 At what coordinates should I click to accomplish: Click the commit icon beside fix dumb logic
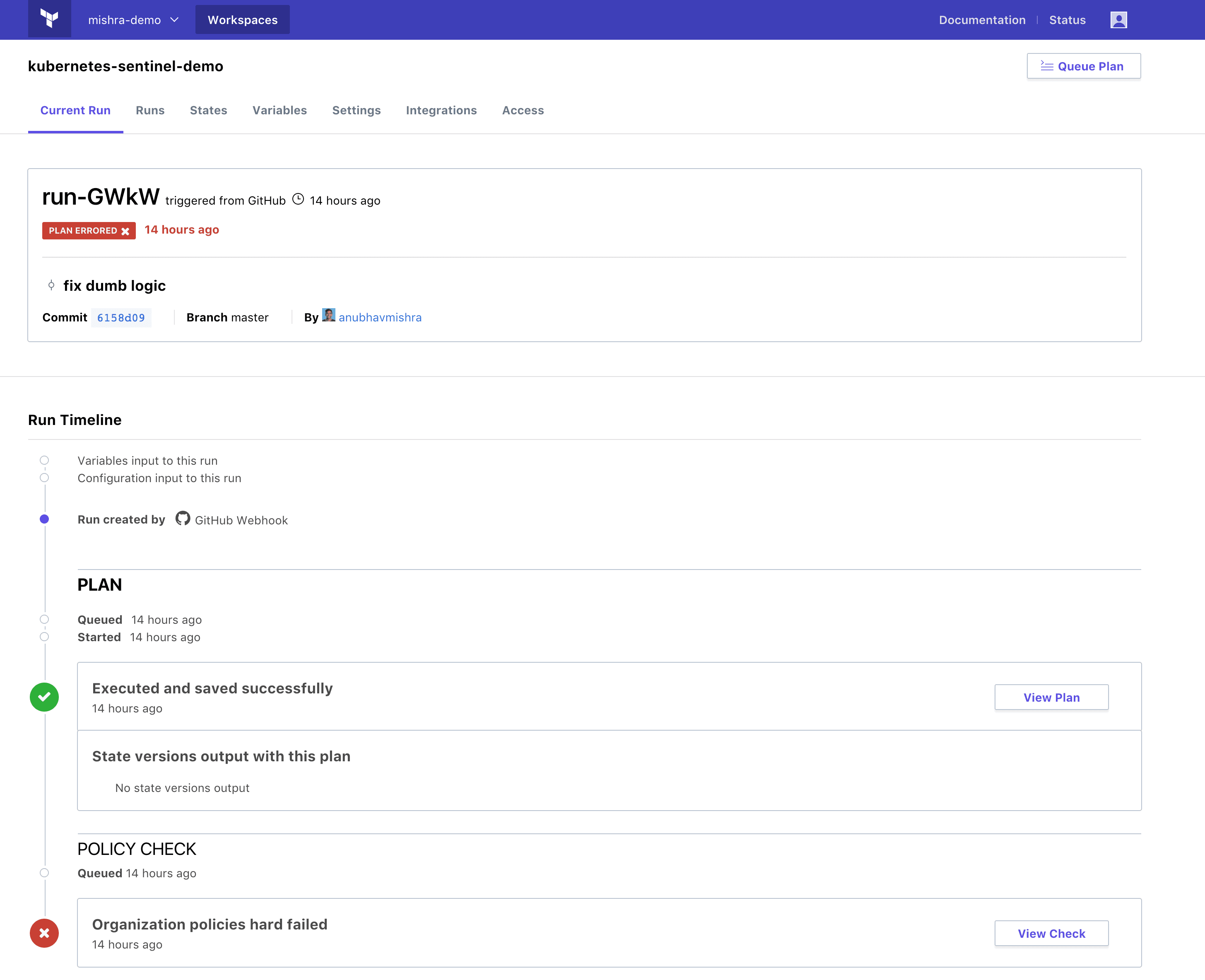click(51, 285)
